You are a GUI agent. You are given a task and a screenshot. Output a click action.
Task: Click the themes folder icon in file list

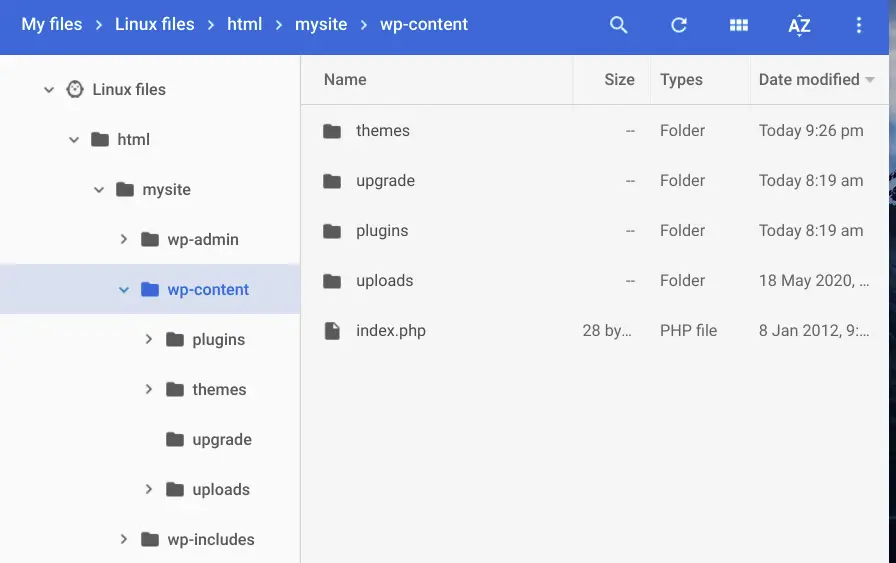click(x=332, y=131)
